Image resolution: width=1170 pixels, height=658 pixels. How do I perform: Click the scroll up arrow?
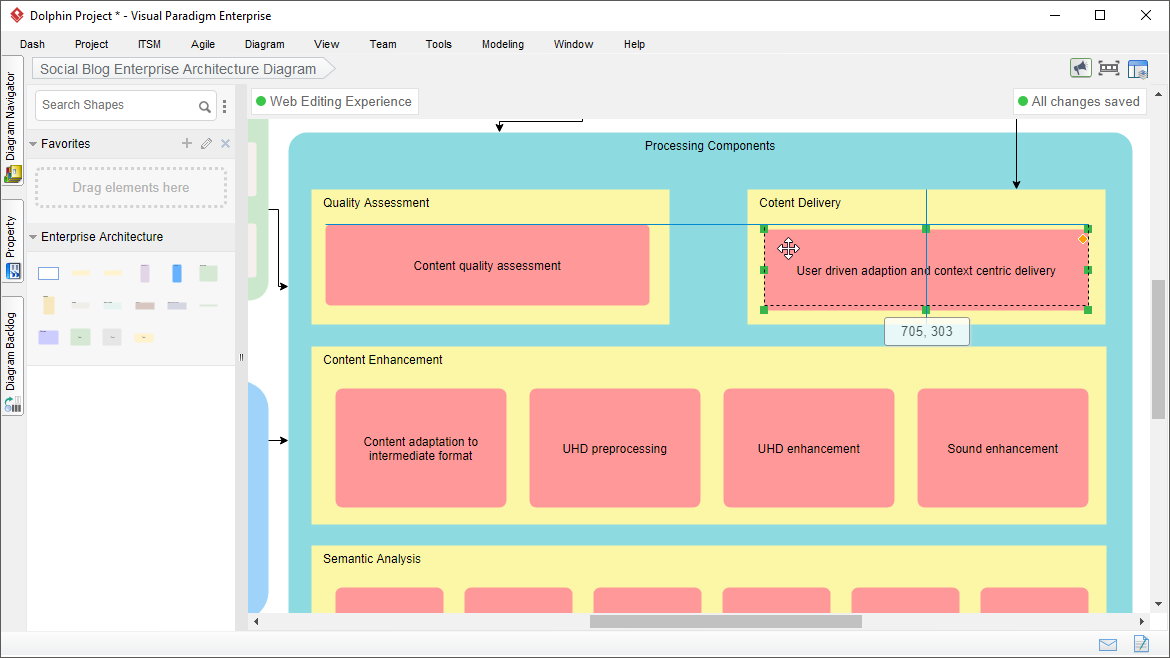coord(1158,95)
